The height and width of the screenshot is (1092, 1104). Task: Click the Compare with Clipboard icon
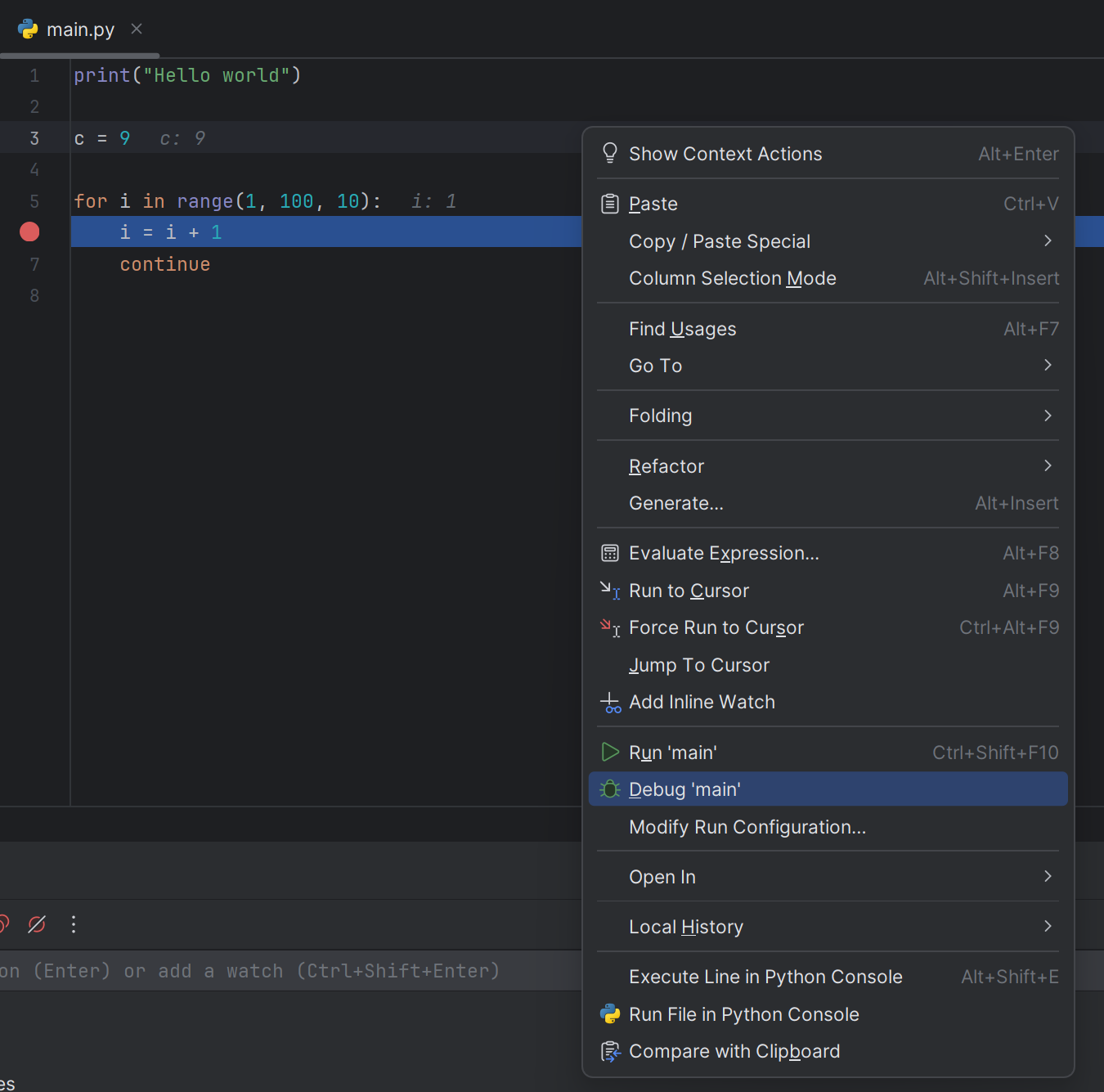point(610,1052)
